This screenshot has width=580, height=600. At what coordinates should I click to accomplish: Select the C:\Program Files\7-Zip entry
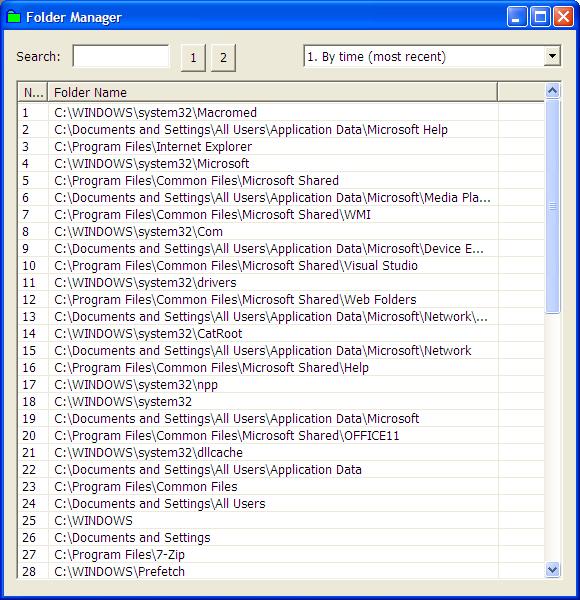tap(281, 554)
